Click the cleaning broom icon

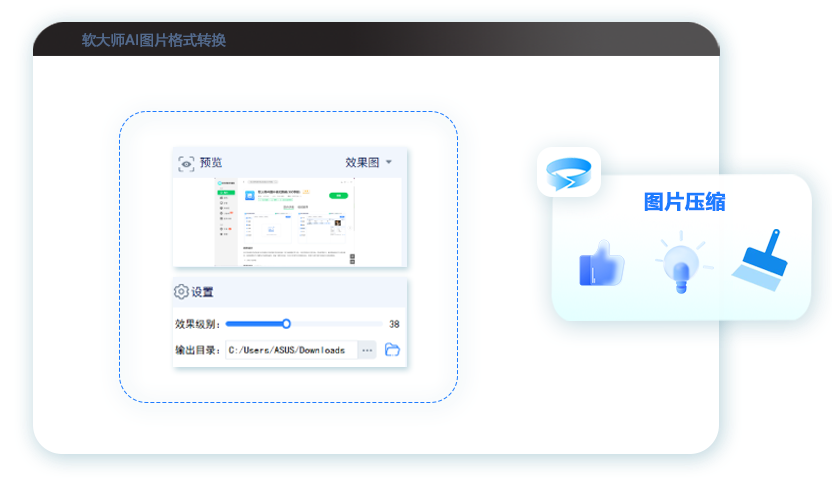click(761, 259)
